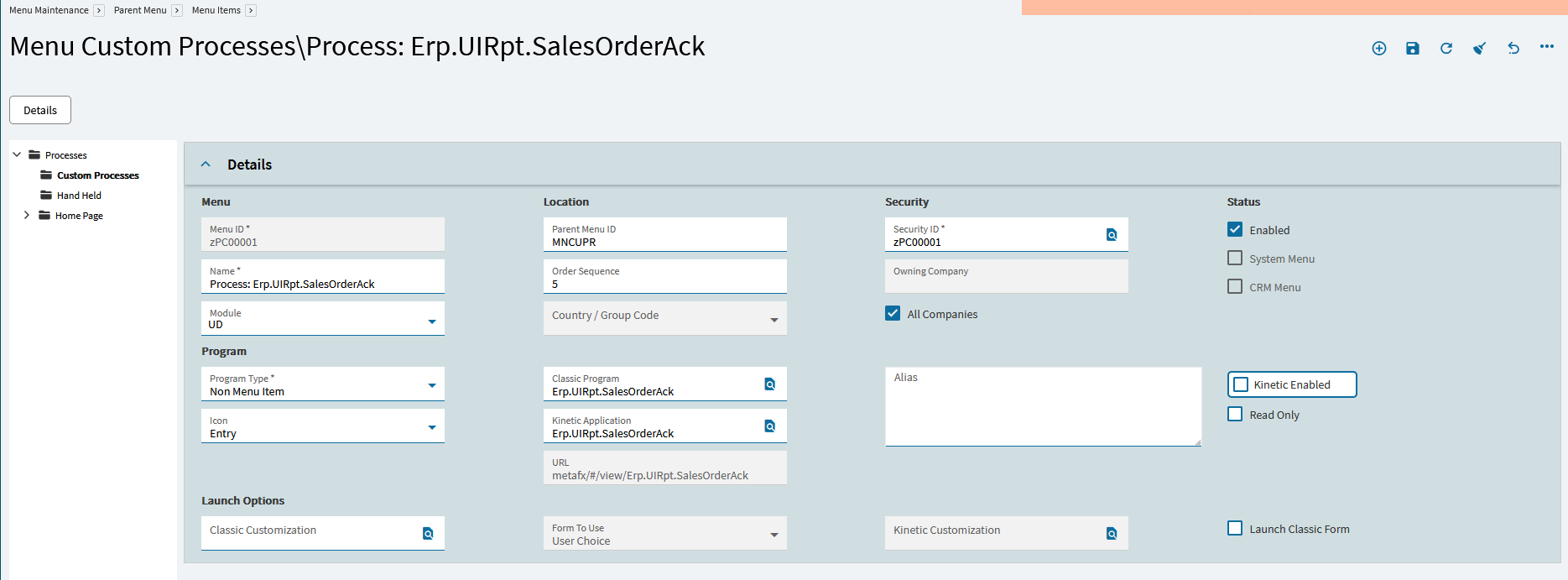
Task: Open the overflow (three dots) menu
Action: (x=1547, y=47)
